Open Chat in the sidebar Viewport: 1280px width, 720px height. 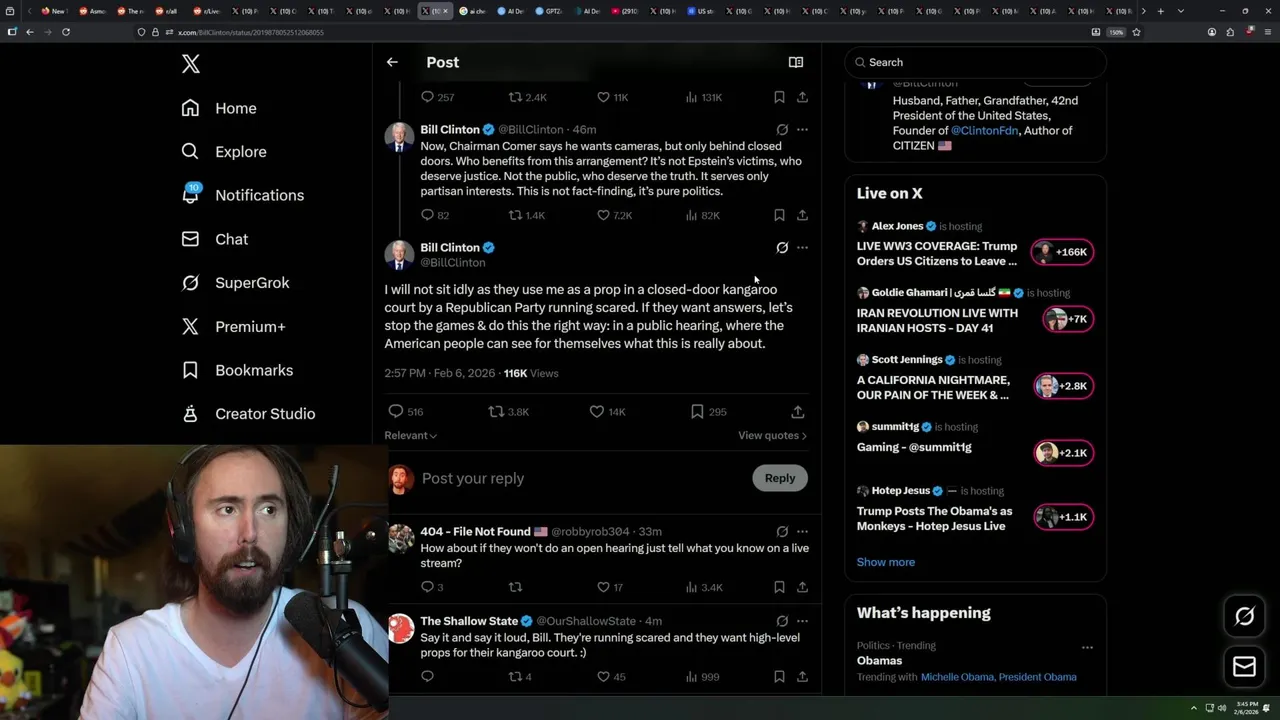[214, 239]
